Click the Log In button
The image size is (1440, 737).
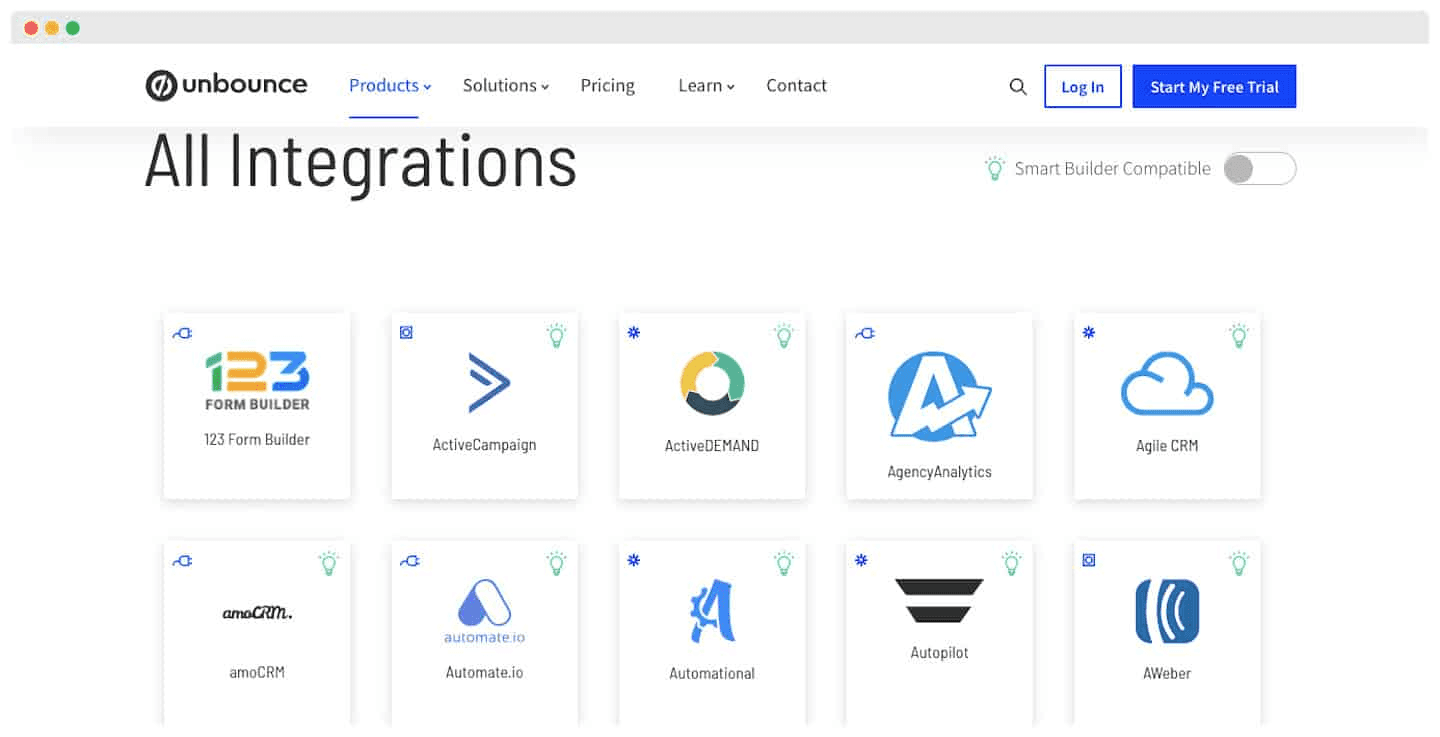point(1083,87)
